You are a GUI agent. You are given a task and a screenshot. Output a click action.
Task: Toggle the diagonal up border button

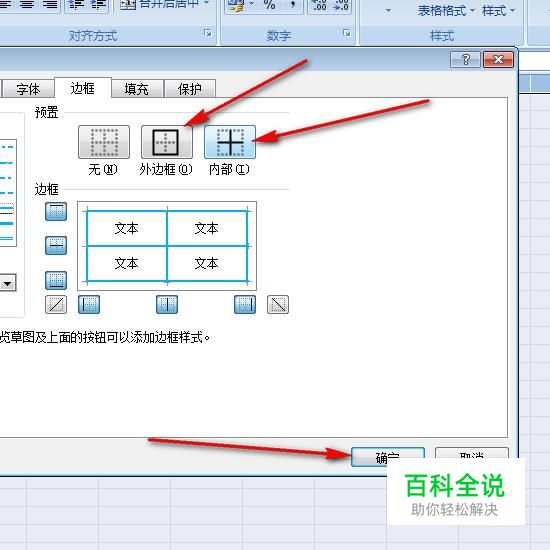point(56,304)
